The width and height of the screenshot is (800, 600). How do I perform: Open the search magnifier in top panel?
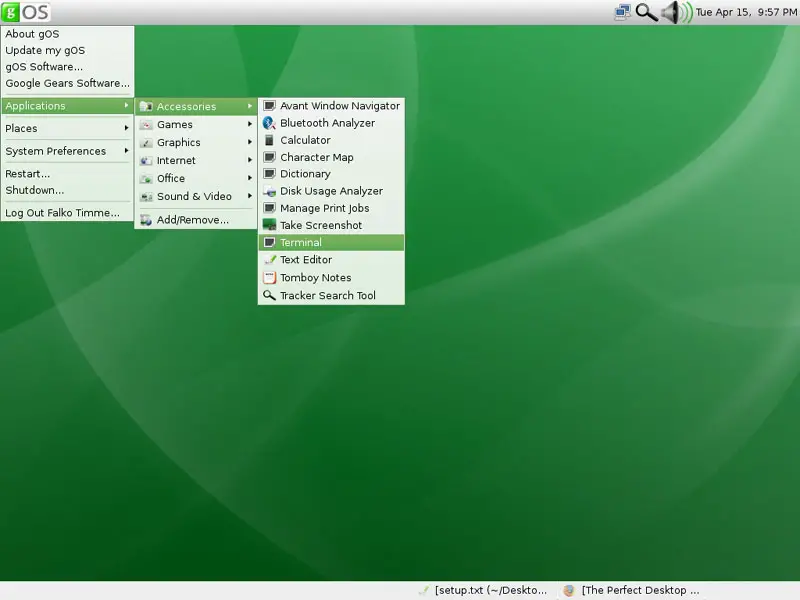pos(646,12)
